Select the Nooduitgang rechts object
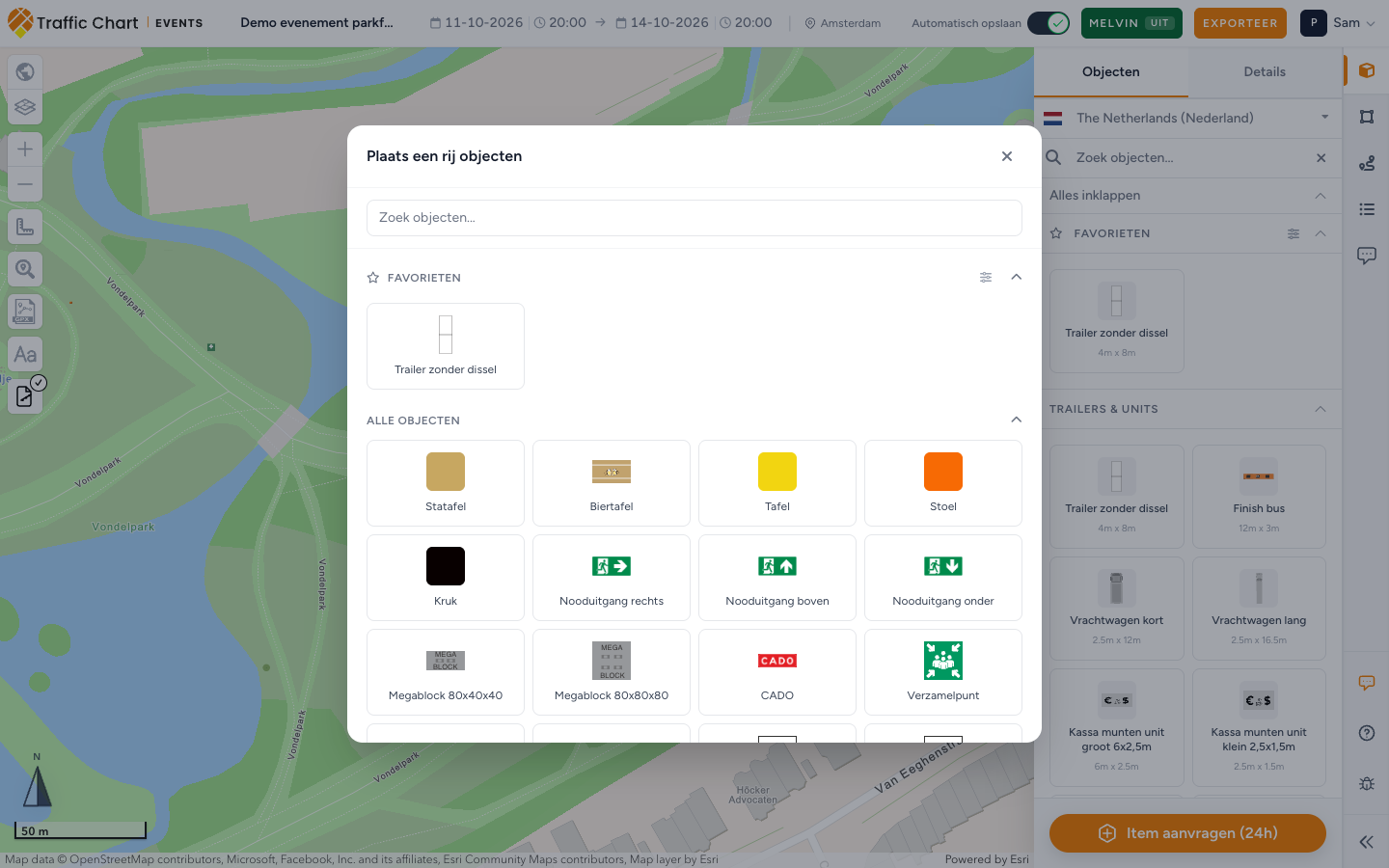Screen dimensions: 1389x868 (612, 578)
